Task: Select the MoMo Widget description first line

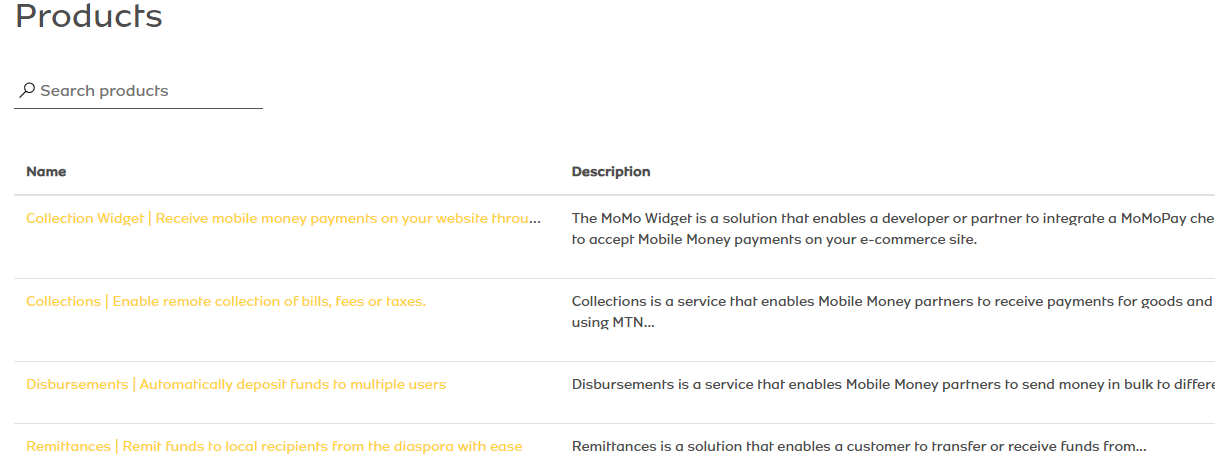Action: 893,218
